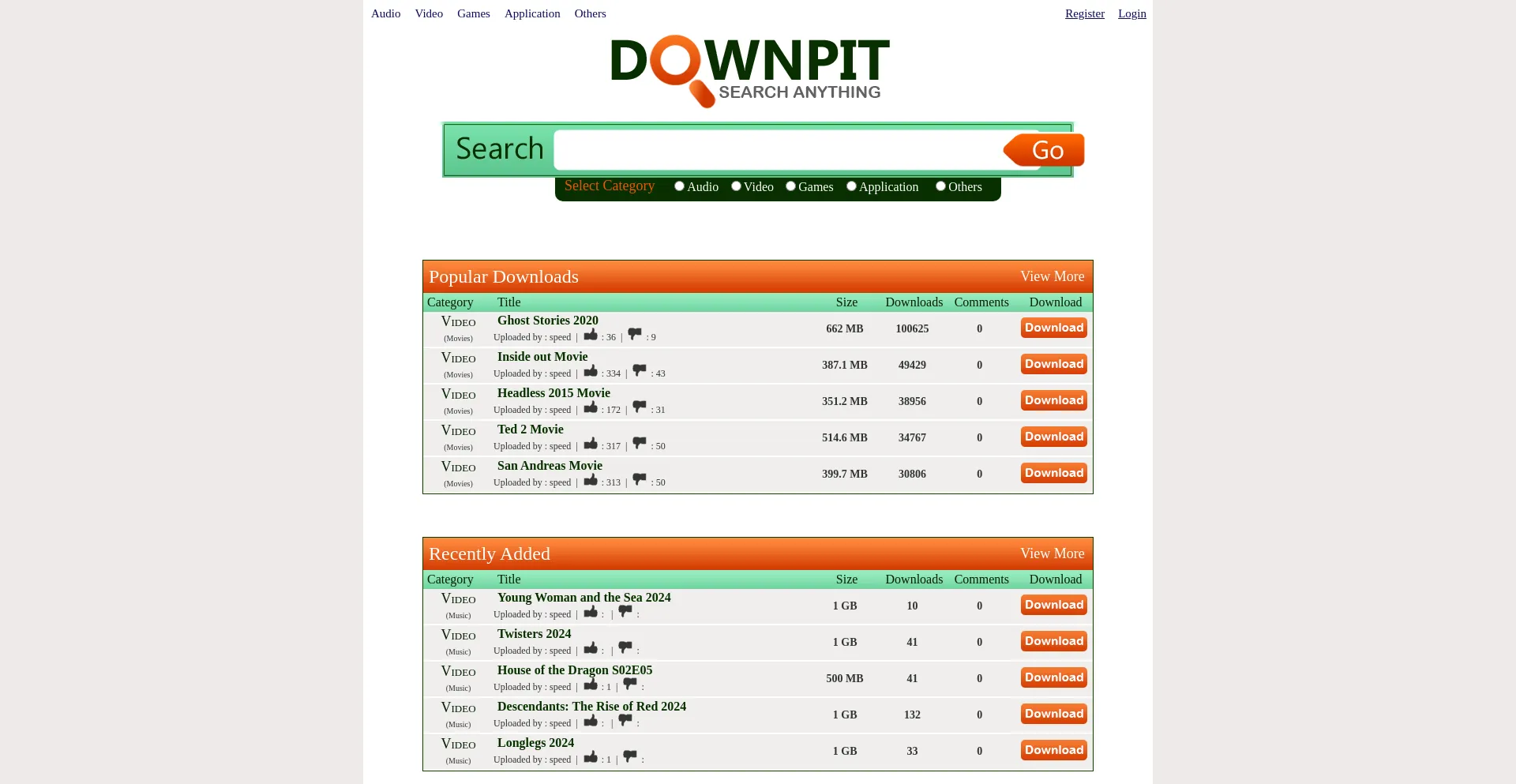Click the 100625 downloads count
The height and width of the screenshot is (784, 1516).
(x=912, y=328)
